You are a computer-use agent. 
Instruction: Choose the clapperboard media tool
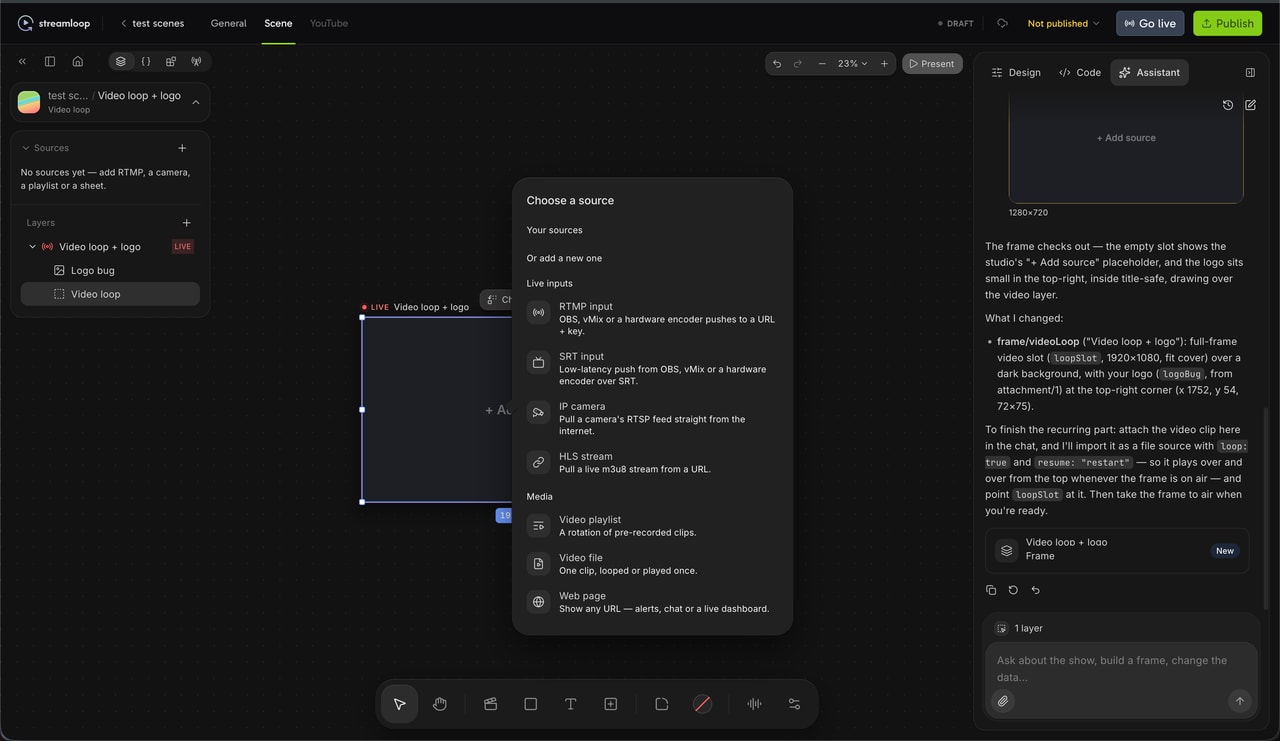490,704
